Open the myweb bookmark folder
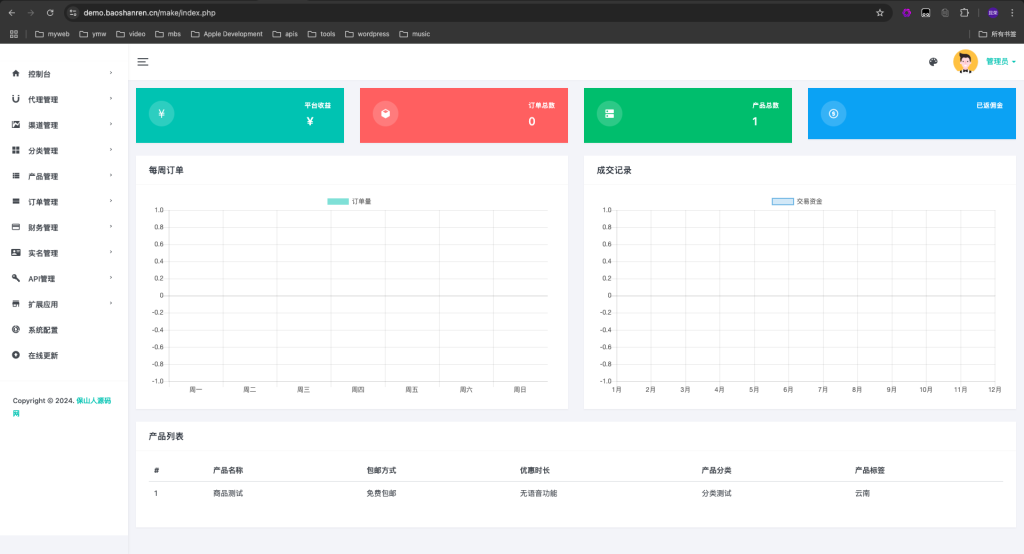This screenshot has width=1024, height=554. (x=52, y=34)
